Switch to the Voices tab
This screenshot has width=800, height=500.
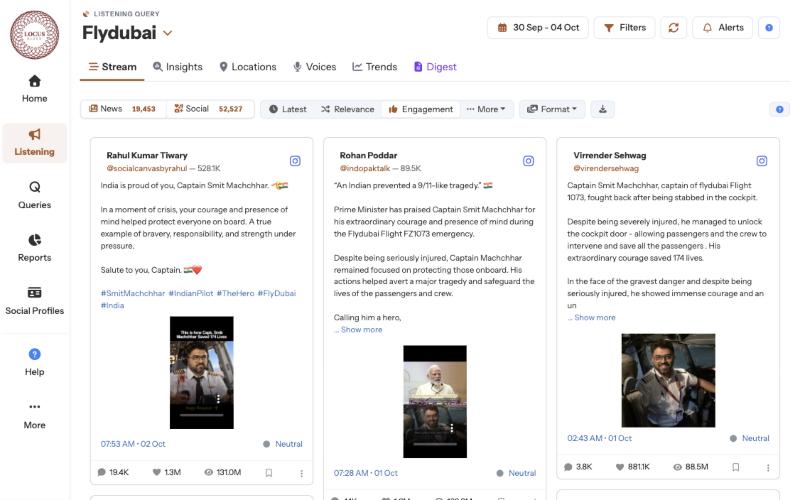(314, 67)
